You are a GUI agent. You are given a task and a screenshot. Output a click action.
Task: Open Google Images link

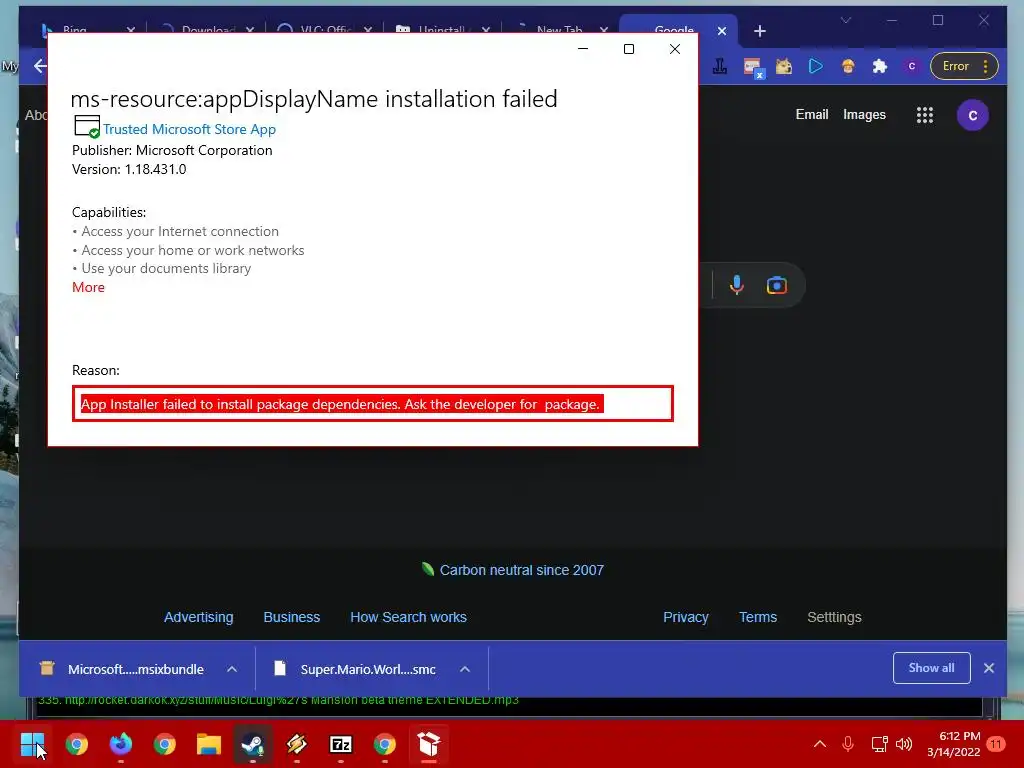tap(864, 114)
